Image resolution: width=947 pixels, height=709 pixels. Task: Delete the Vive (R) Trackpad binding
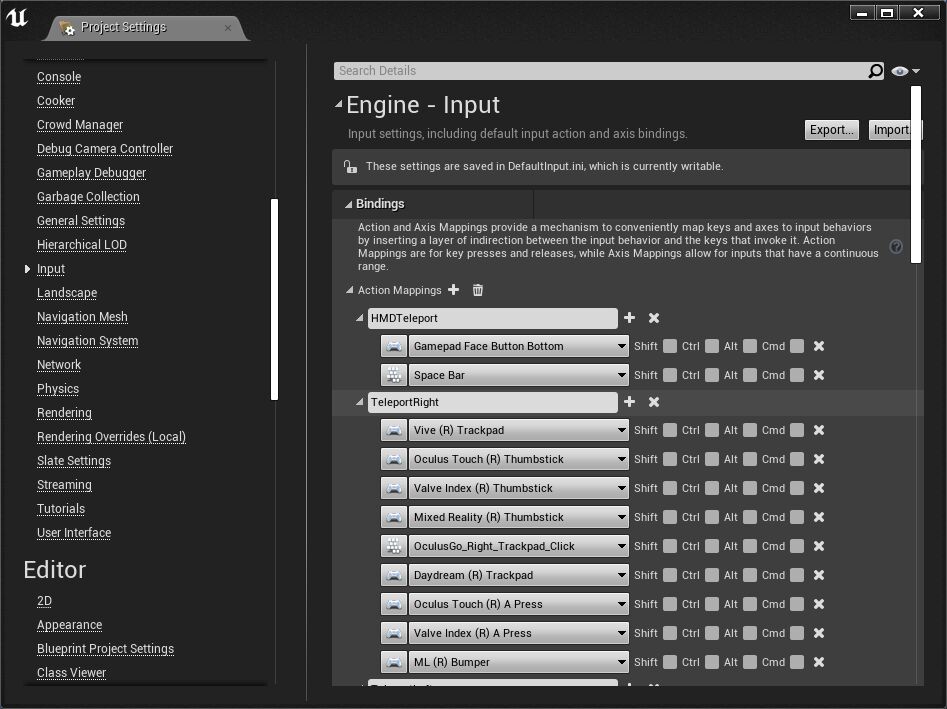819,430
